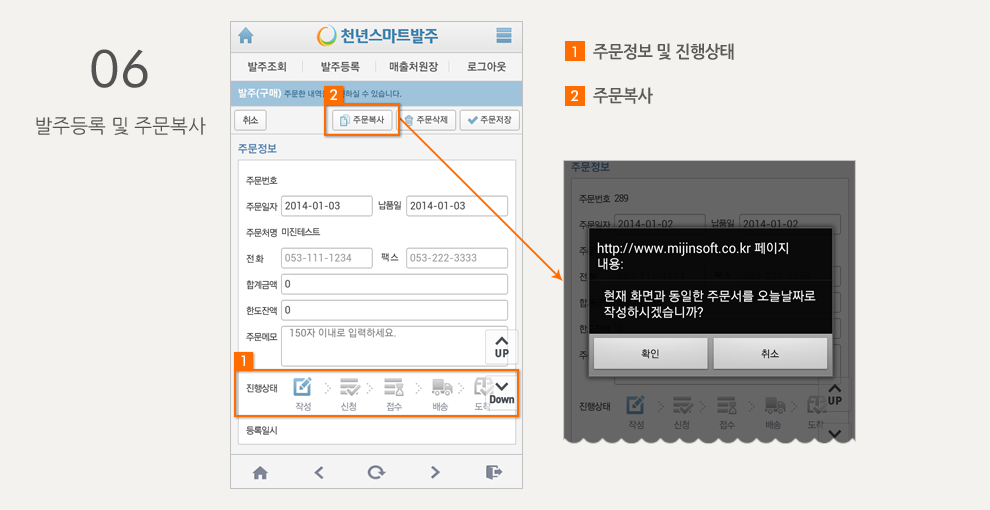The image size is (990, 510).
Task: Tap the exit icon in the bottom bar
Action: pyautogui.click(x=494, y=472)
